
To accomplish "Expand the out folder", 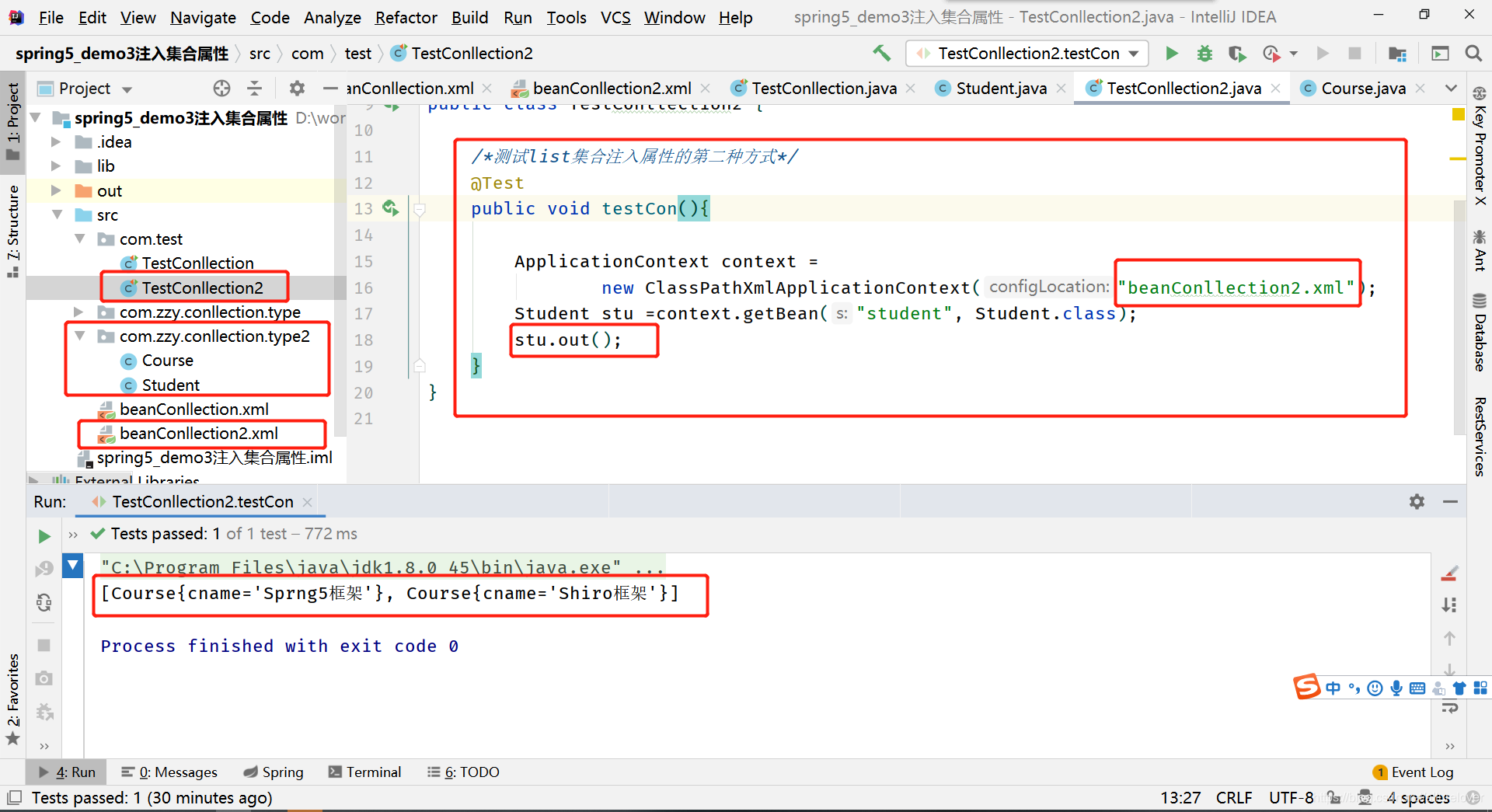I will (x=56, y=190).
